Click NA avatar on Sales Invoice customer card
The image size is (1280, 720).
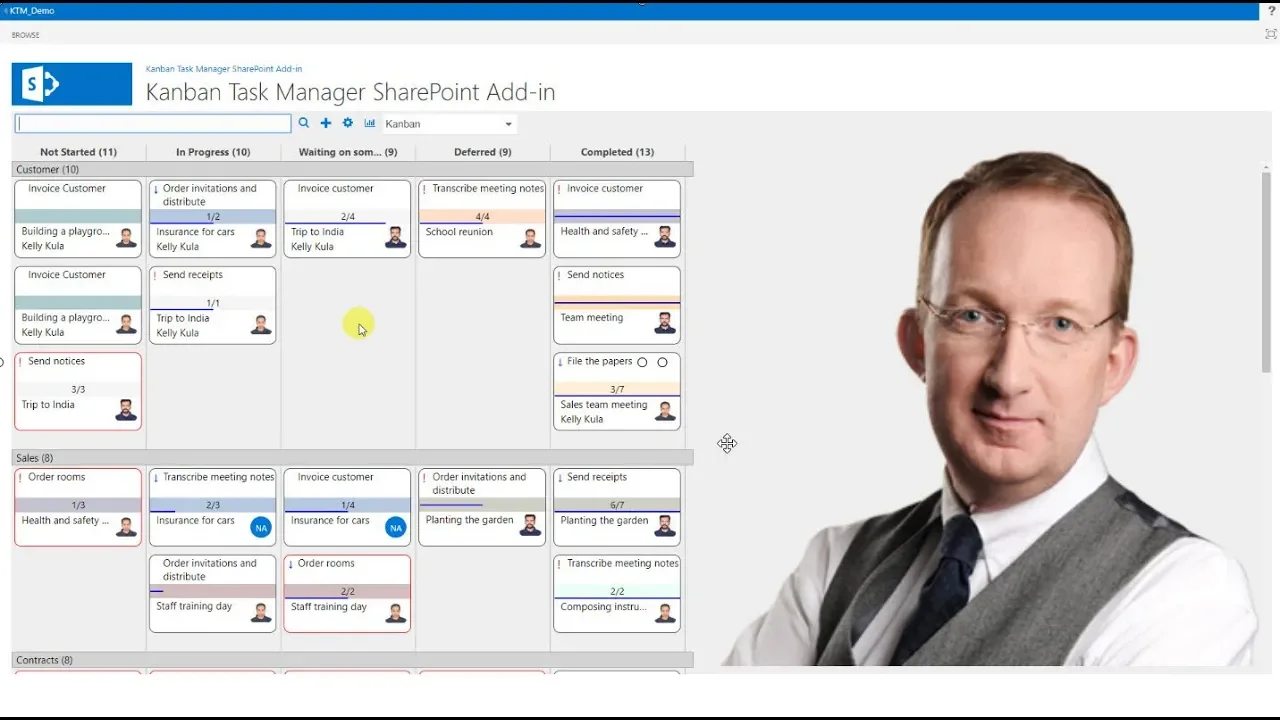tap(395, 527)
